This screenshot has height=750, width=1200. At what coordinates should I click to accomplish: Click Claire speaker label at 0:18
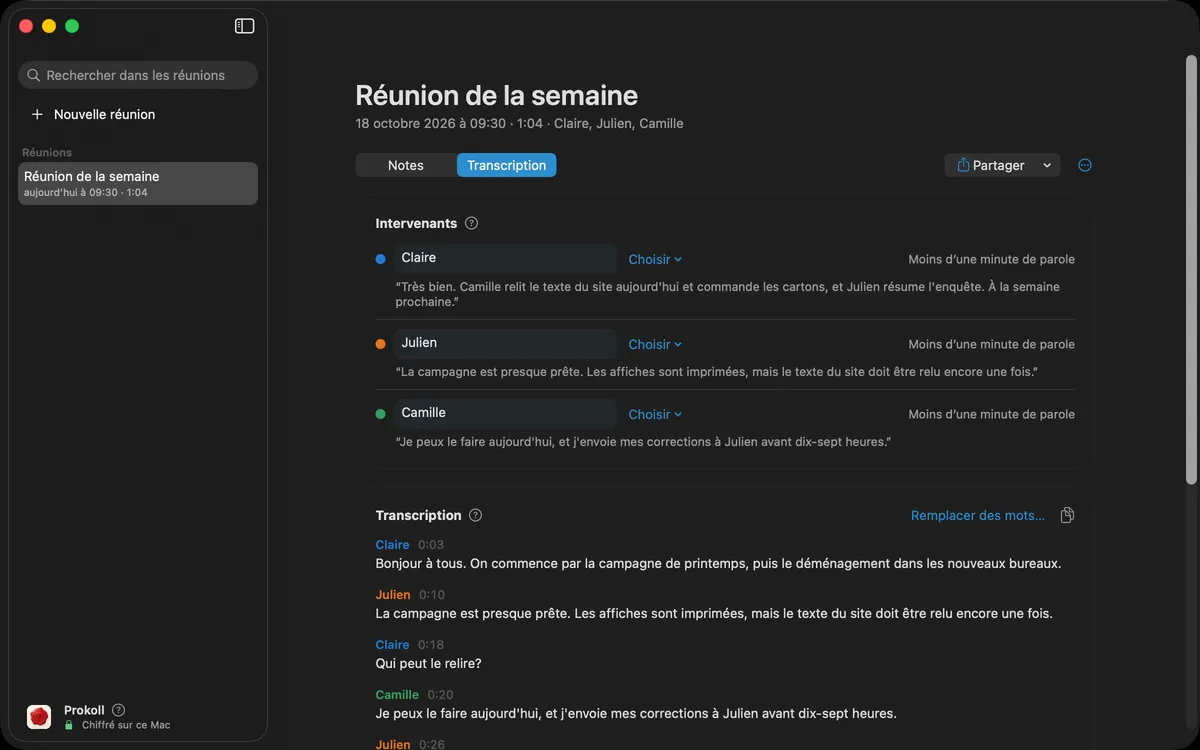coord(392,645)
